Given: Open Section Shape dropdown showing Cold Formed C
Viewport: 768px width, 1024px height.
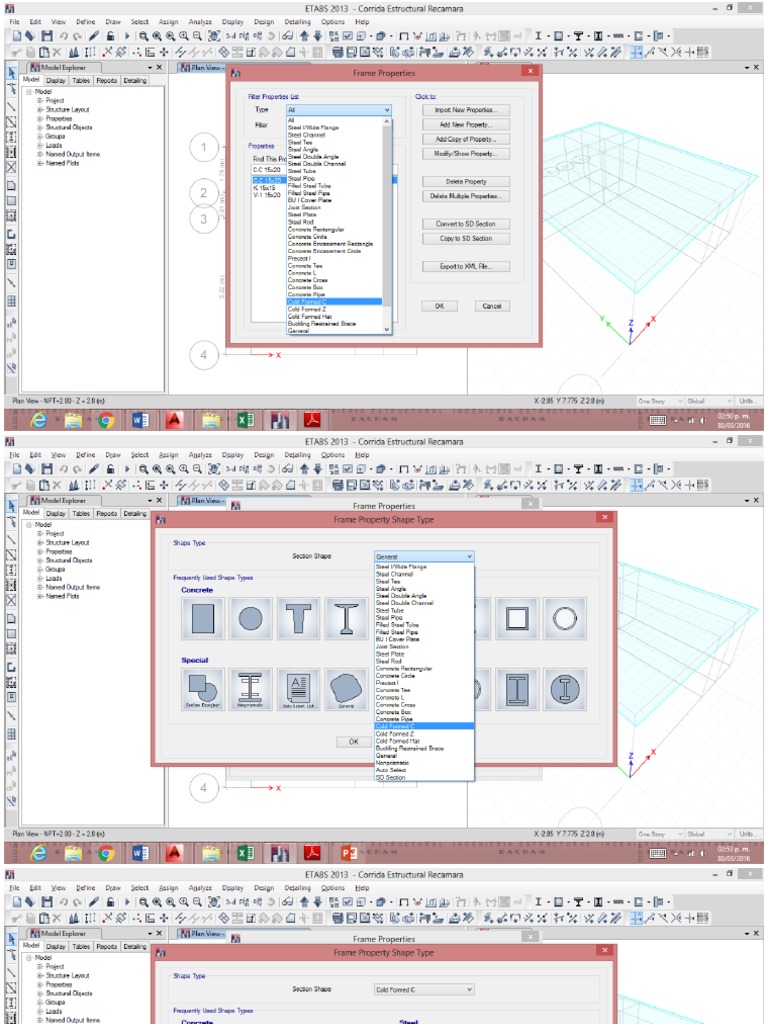Looking at the screenshot, I should click(x=424, y=990).
